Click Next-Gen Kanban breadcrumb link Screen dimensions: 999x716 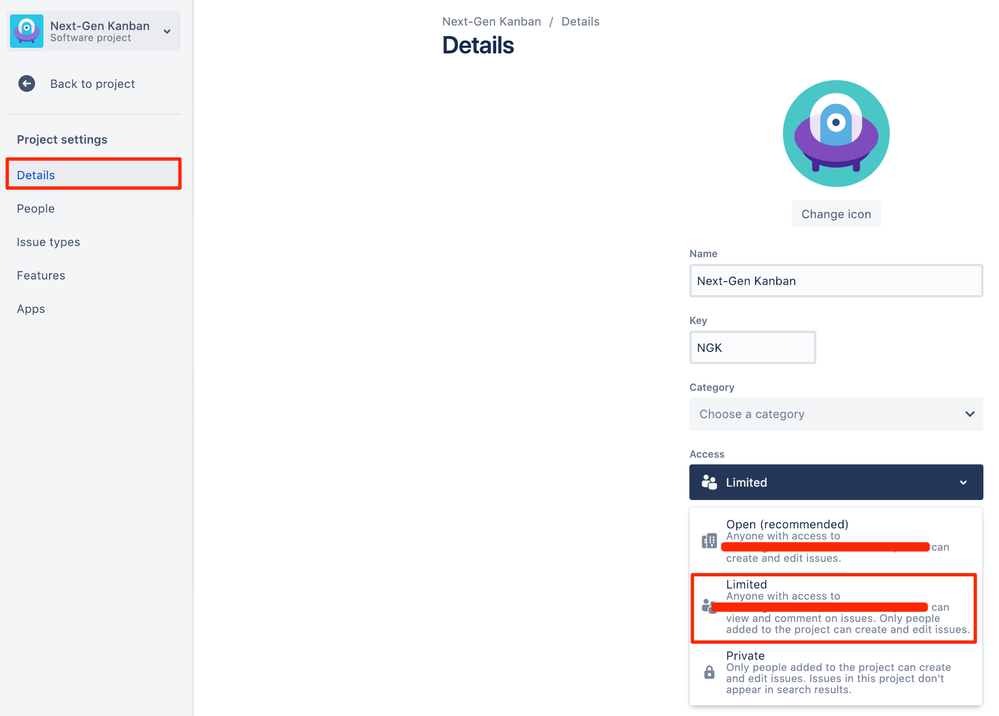[491, 22]
